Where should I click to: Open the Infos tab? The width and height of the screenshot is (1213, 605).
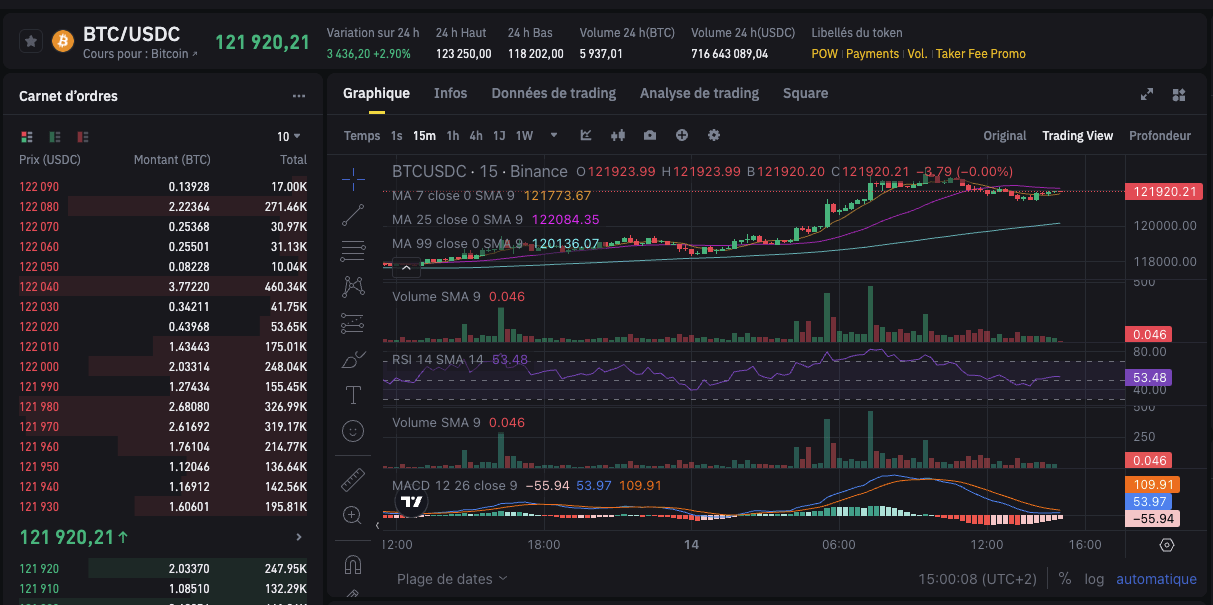click(450, 93)
